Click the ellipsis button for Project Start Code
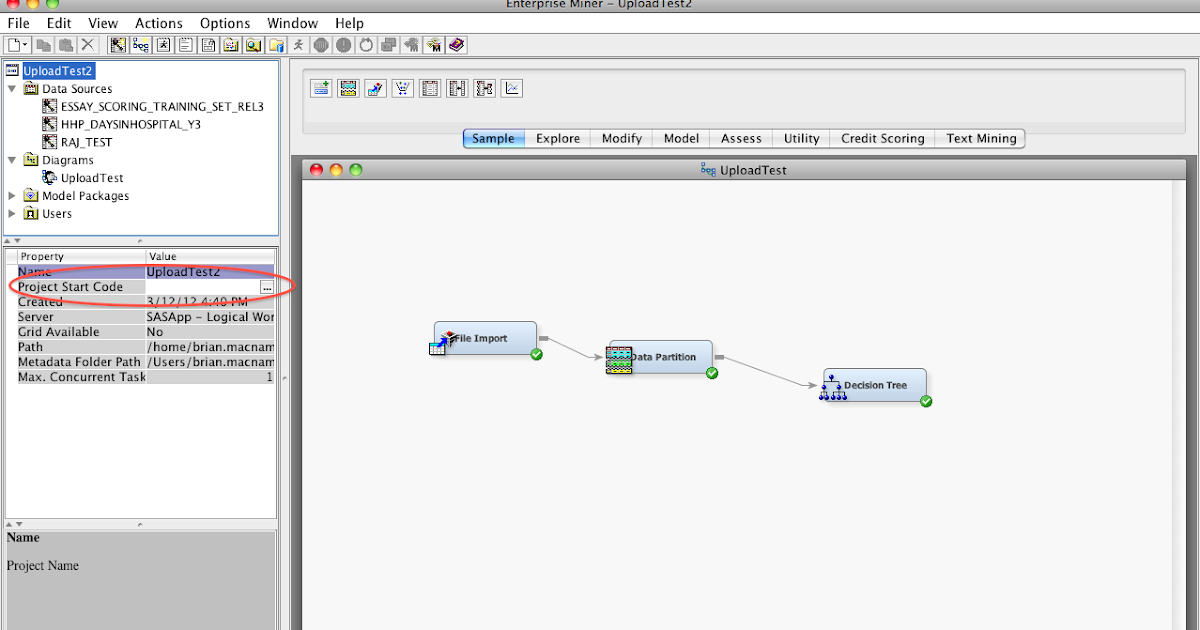1200x630 pixels. [266, 287]
